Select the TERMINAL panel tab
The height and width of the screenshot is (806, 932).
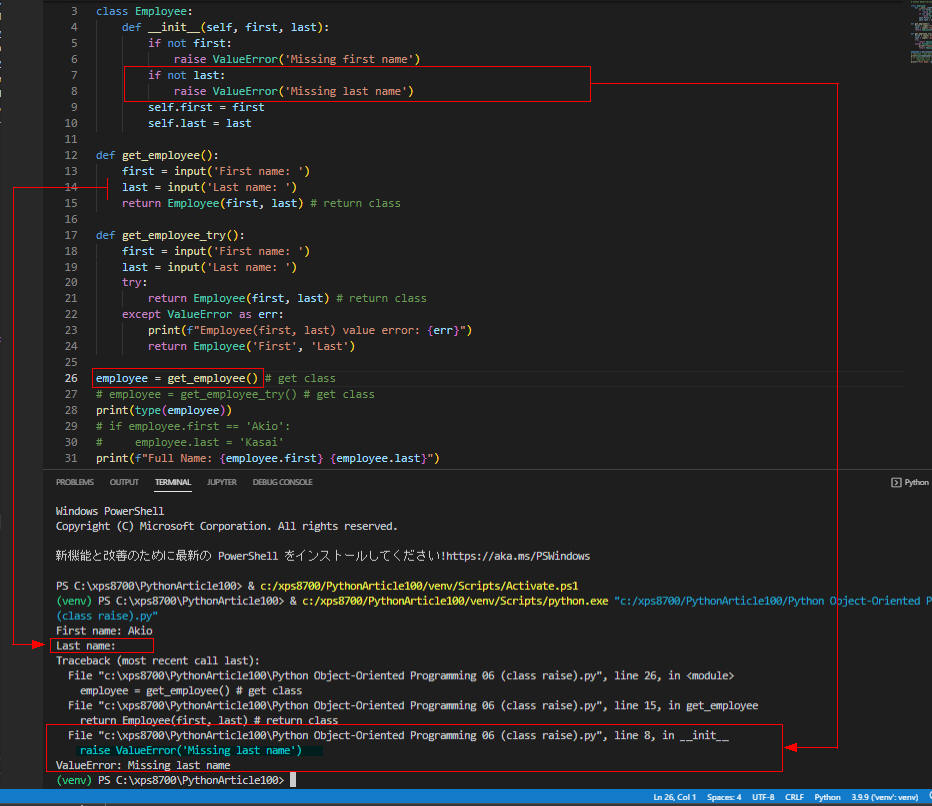click(173, 482)
